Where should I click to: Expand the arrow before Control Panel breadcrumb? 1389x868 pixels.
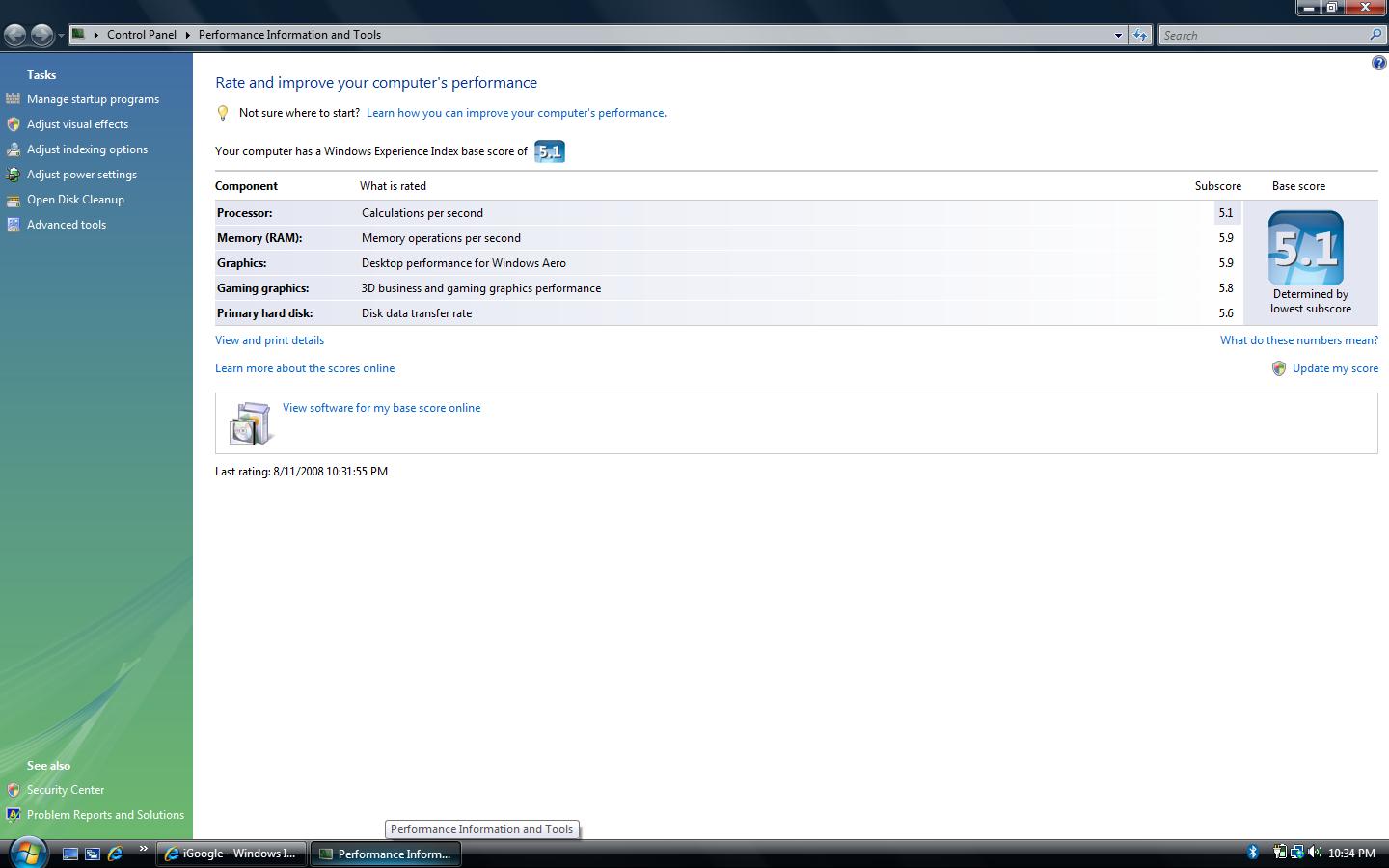[95, 35]
